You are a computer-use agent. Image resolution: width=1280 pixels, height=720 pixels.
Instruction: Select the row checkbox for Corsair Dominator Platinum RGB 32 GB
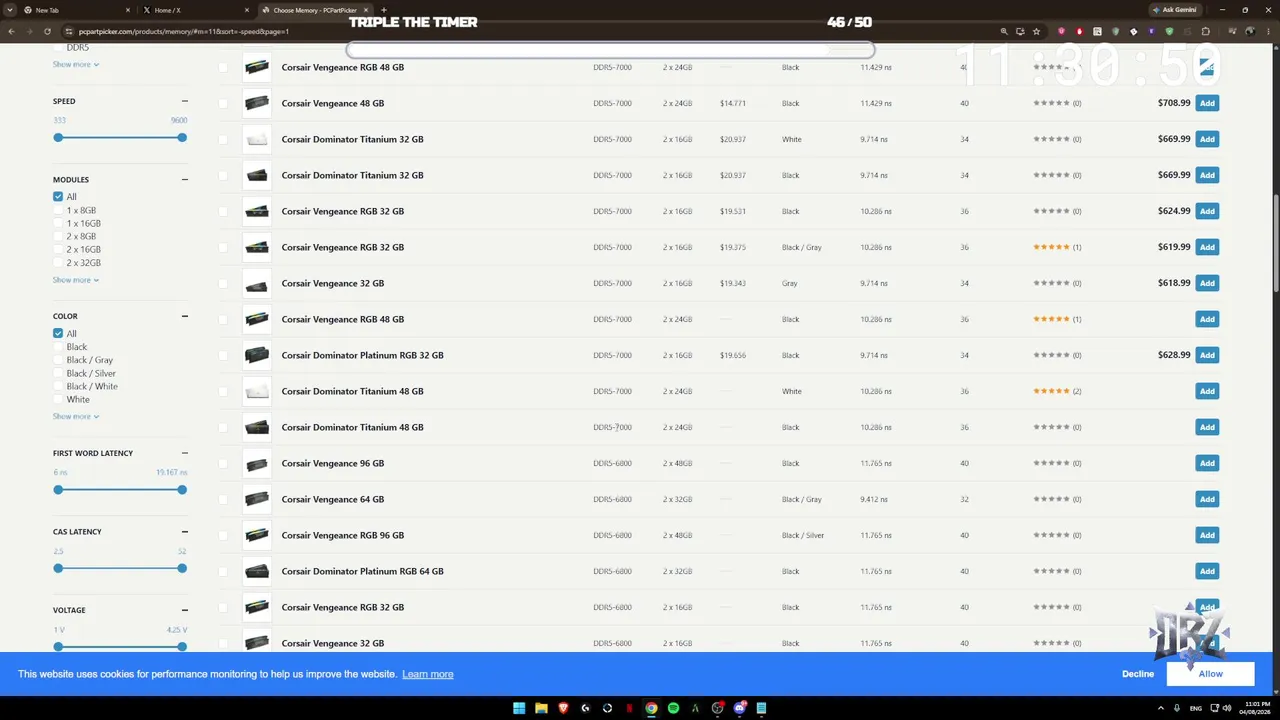[223, 356]
